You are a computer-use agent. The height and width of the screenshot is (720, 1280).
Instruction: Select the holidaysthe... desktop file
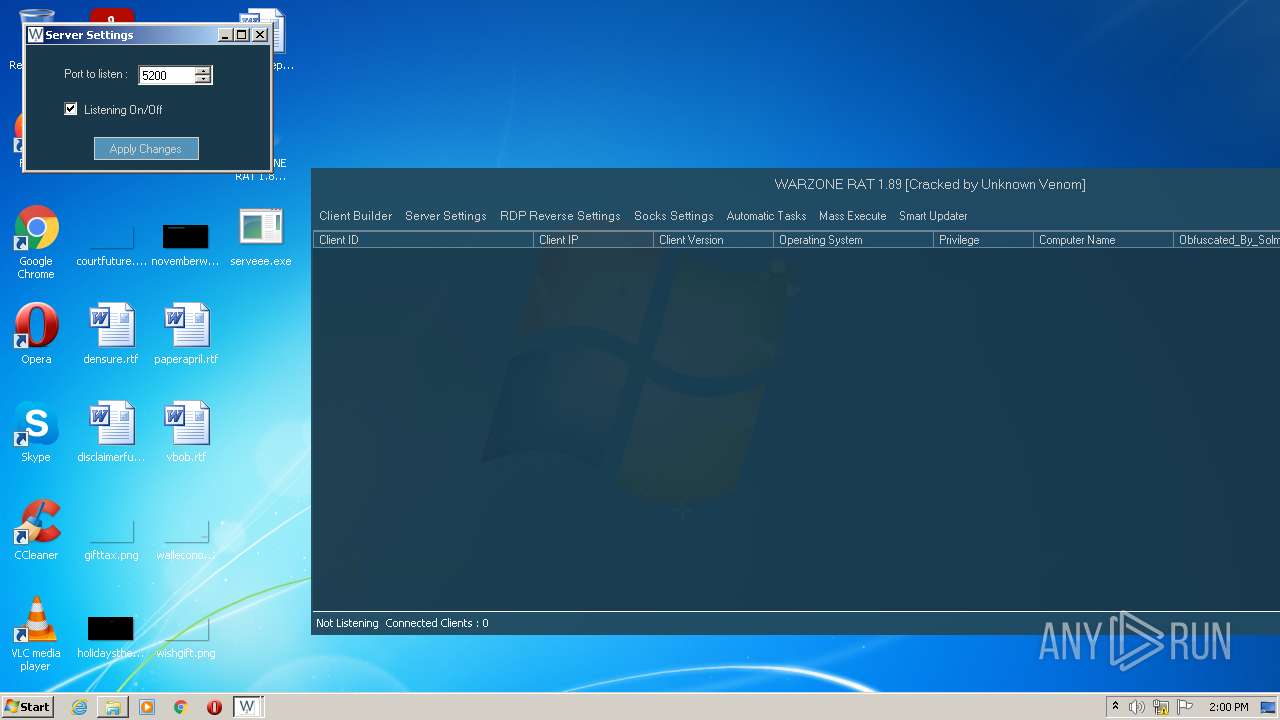click(111, 637)
